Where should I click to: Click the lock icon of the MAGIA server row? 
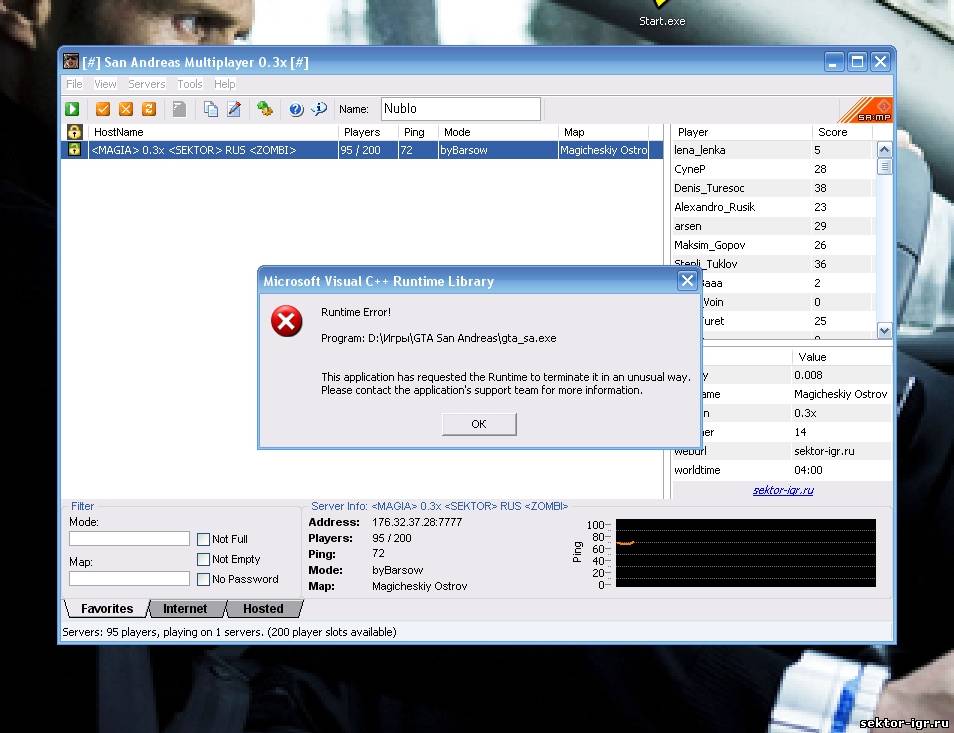pyautogui.click(x=74, y=150)
